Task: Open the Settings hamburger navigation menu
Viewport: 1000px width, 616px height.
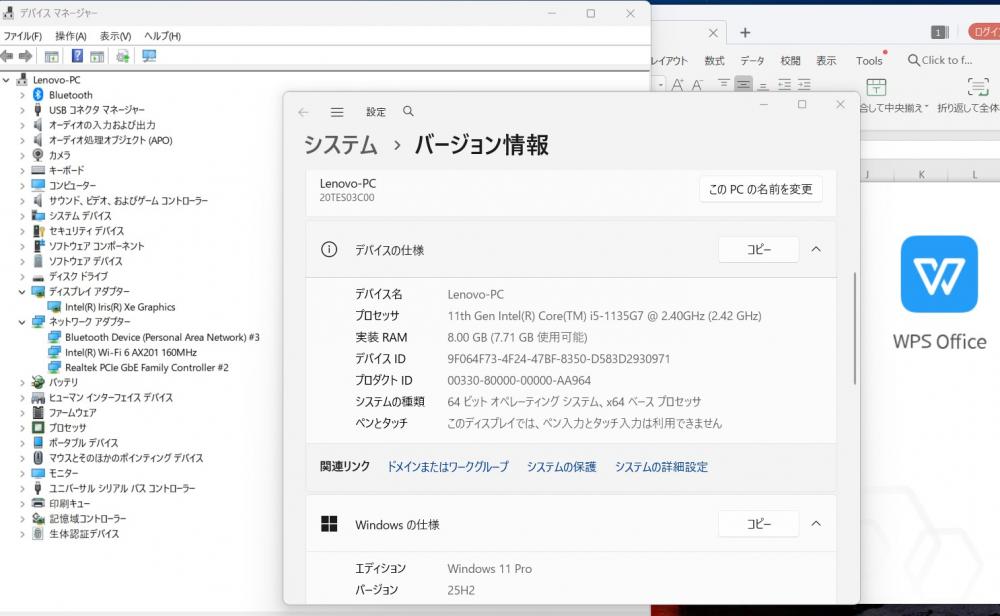Action: [x=337, y=112]
